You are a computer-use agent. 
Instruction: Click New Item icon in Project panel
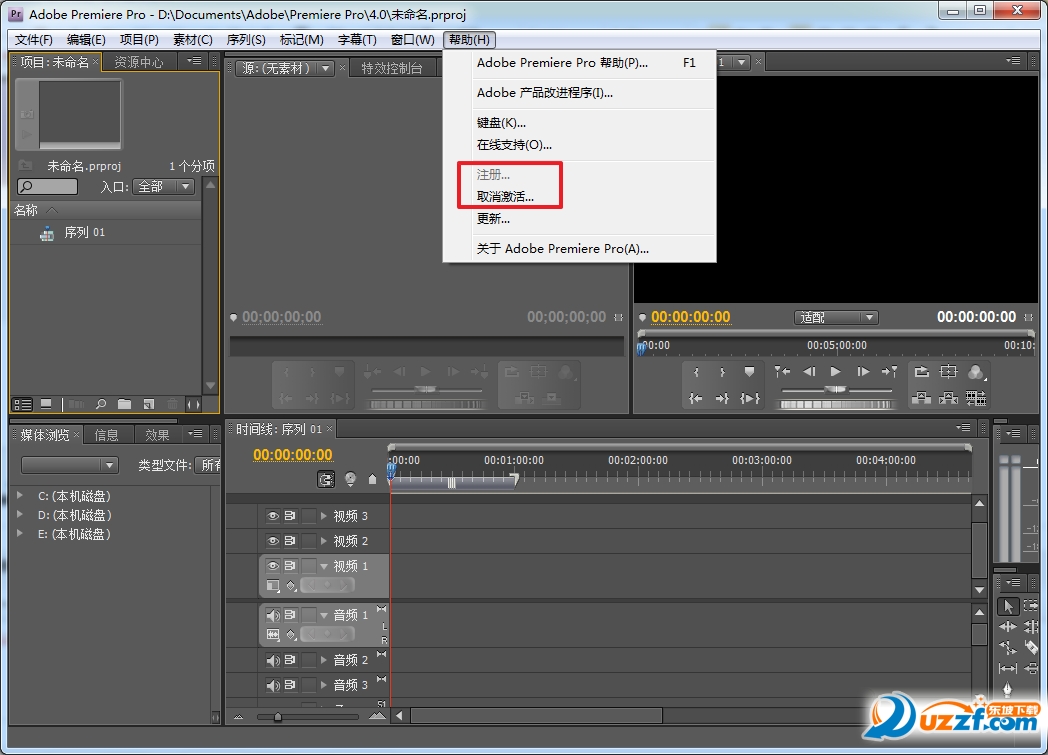click(148, 404)
